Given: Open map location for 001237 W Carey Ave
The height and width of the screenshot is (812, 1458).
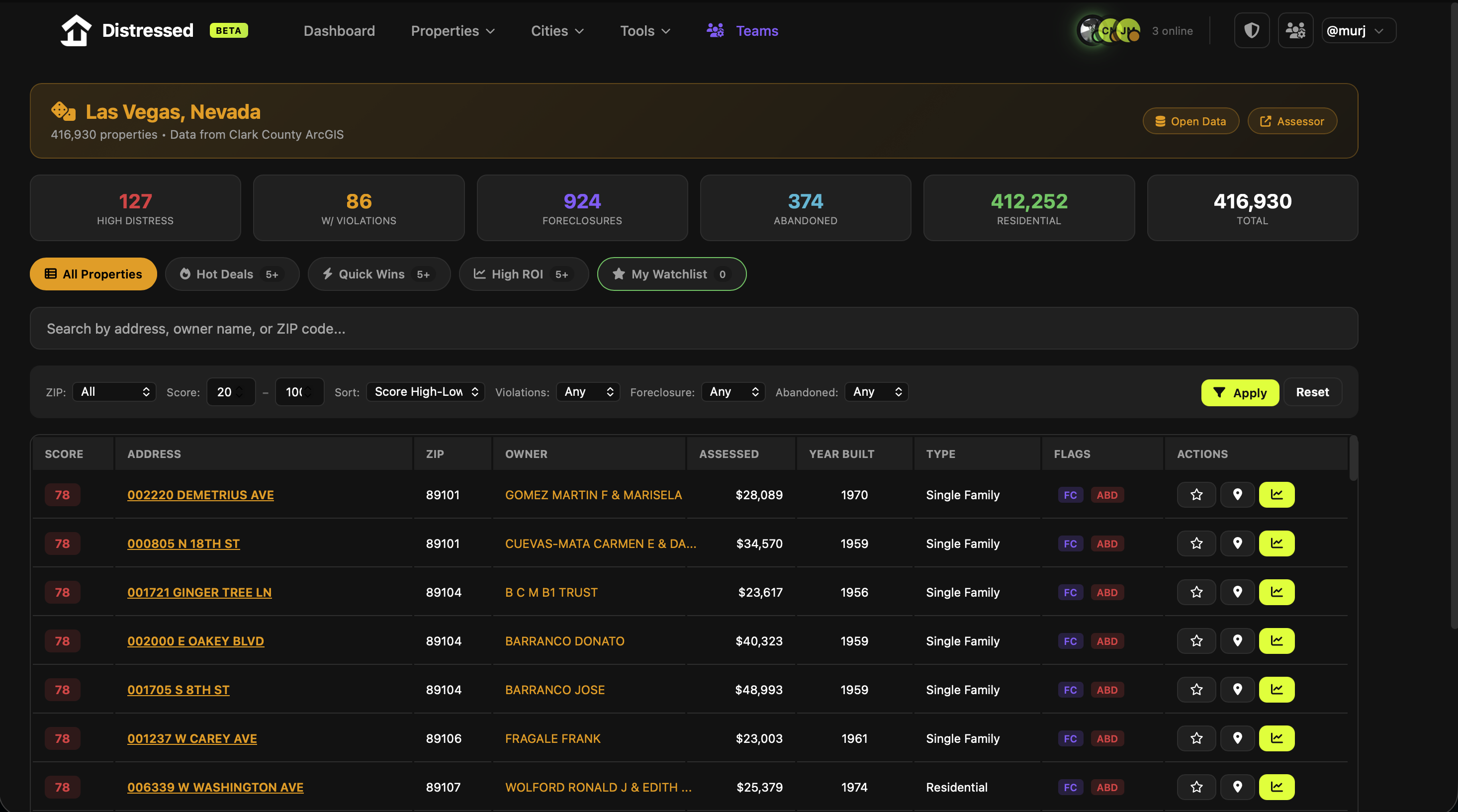Looking at the screenshot, I should (1237, 738).
